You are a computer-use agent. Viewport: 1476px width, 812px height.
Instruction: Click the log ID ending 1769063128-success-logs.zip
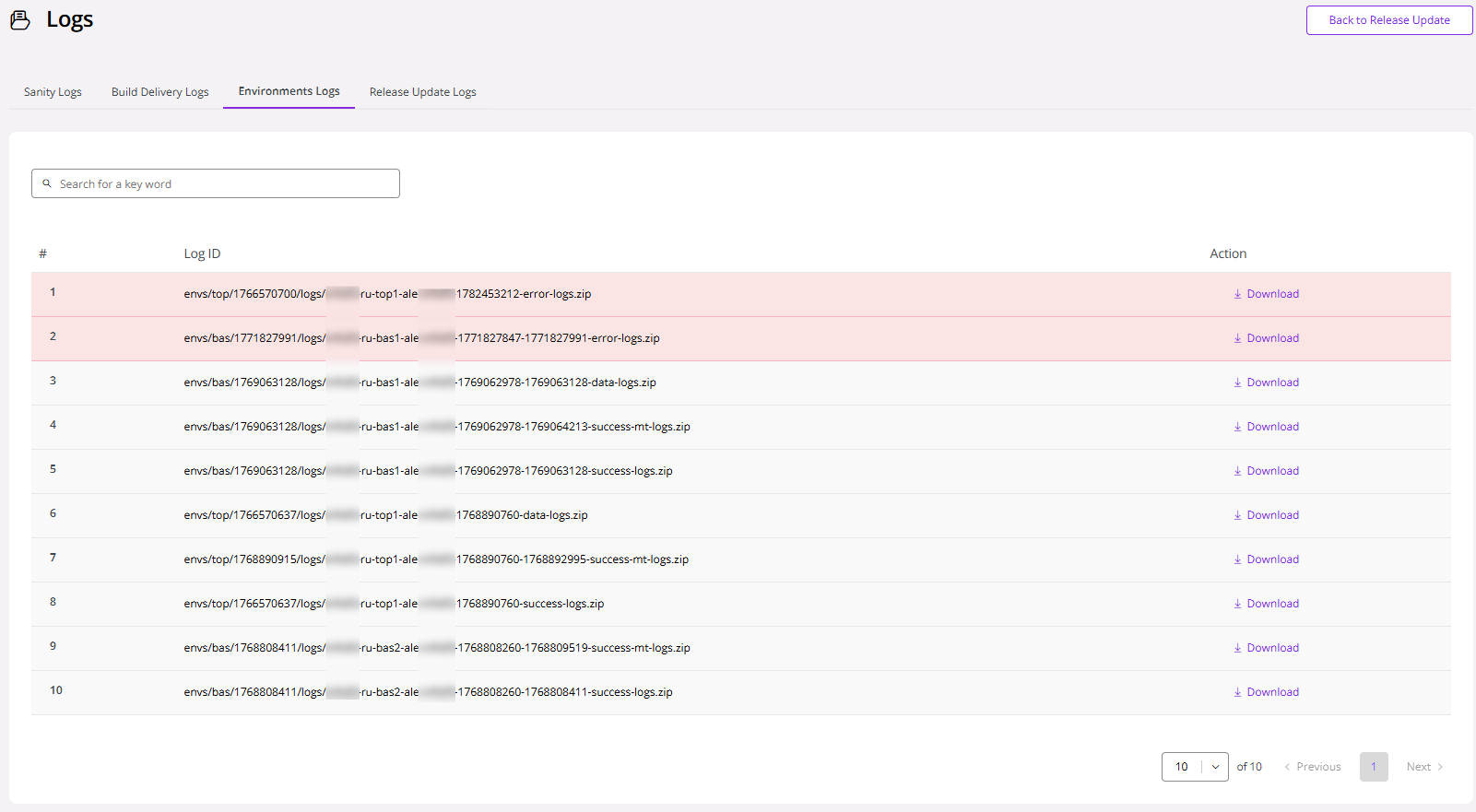[428, 471]
